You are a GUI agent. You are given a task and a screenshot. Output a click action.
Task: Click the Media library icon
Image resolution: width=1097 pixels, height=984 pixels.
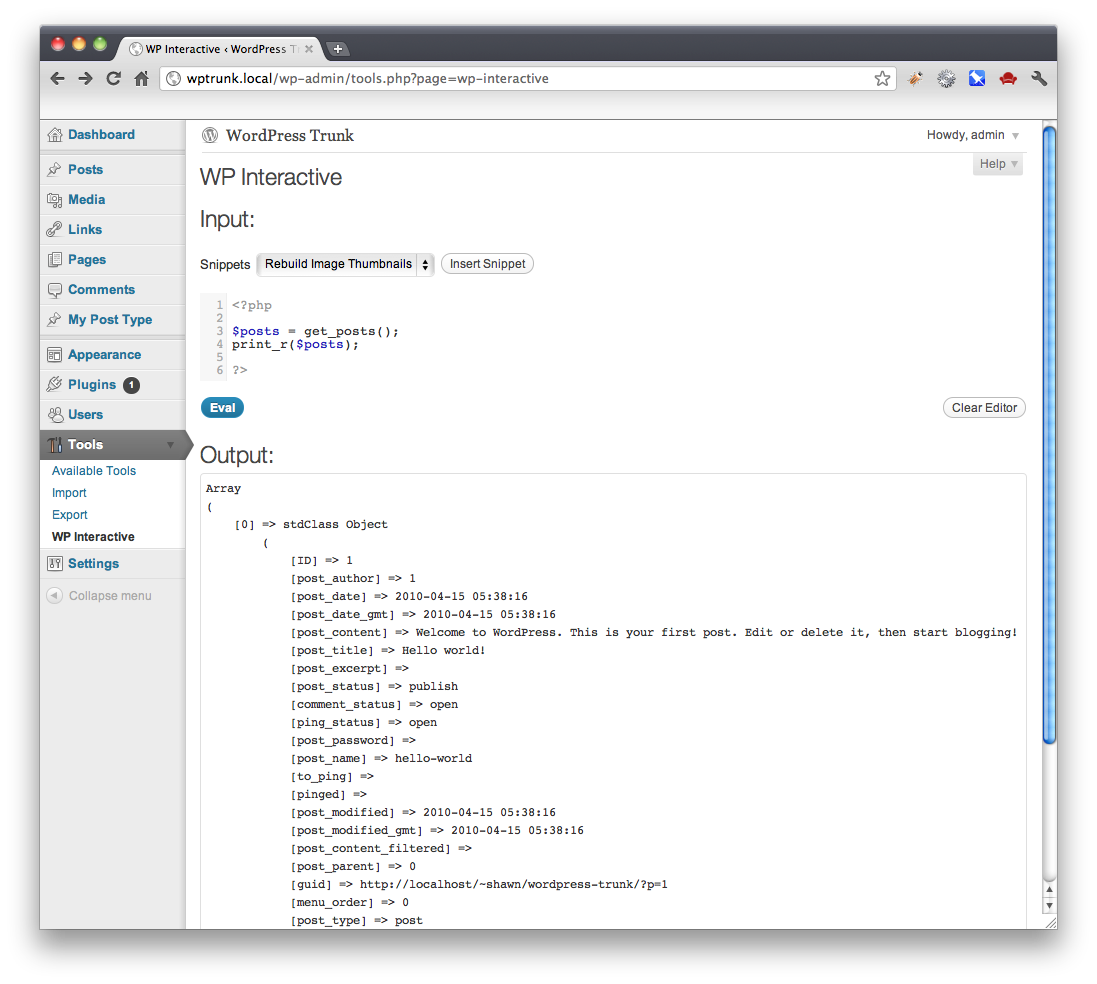point(55,200)
